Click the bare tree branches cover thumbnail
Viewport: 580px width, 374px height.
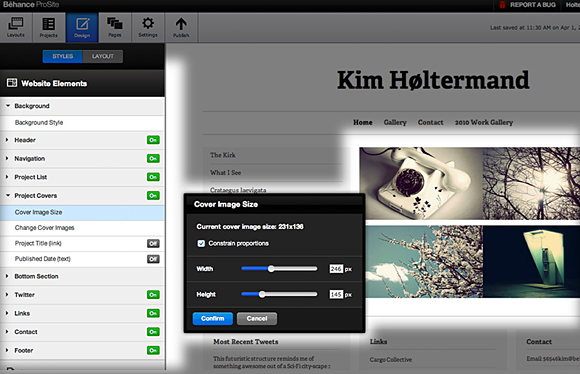pos(532,183)
